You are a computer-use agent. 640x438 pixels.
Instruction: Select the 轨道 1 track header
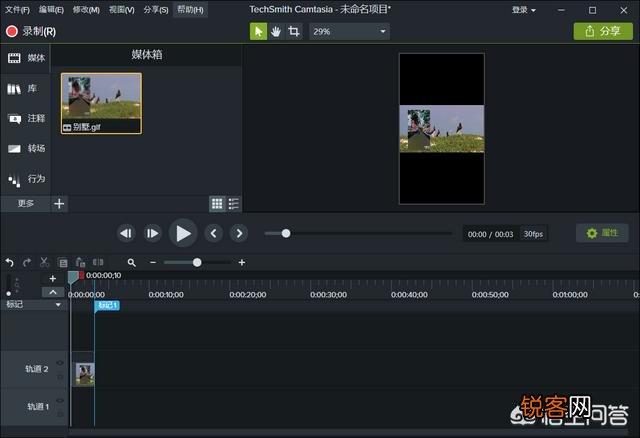34,407
